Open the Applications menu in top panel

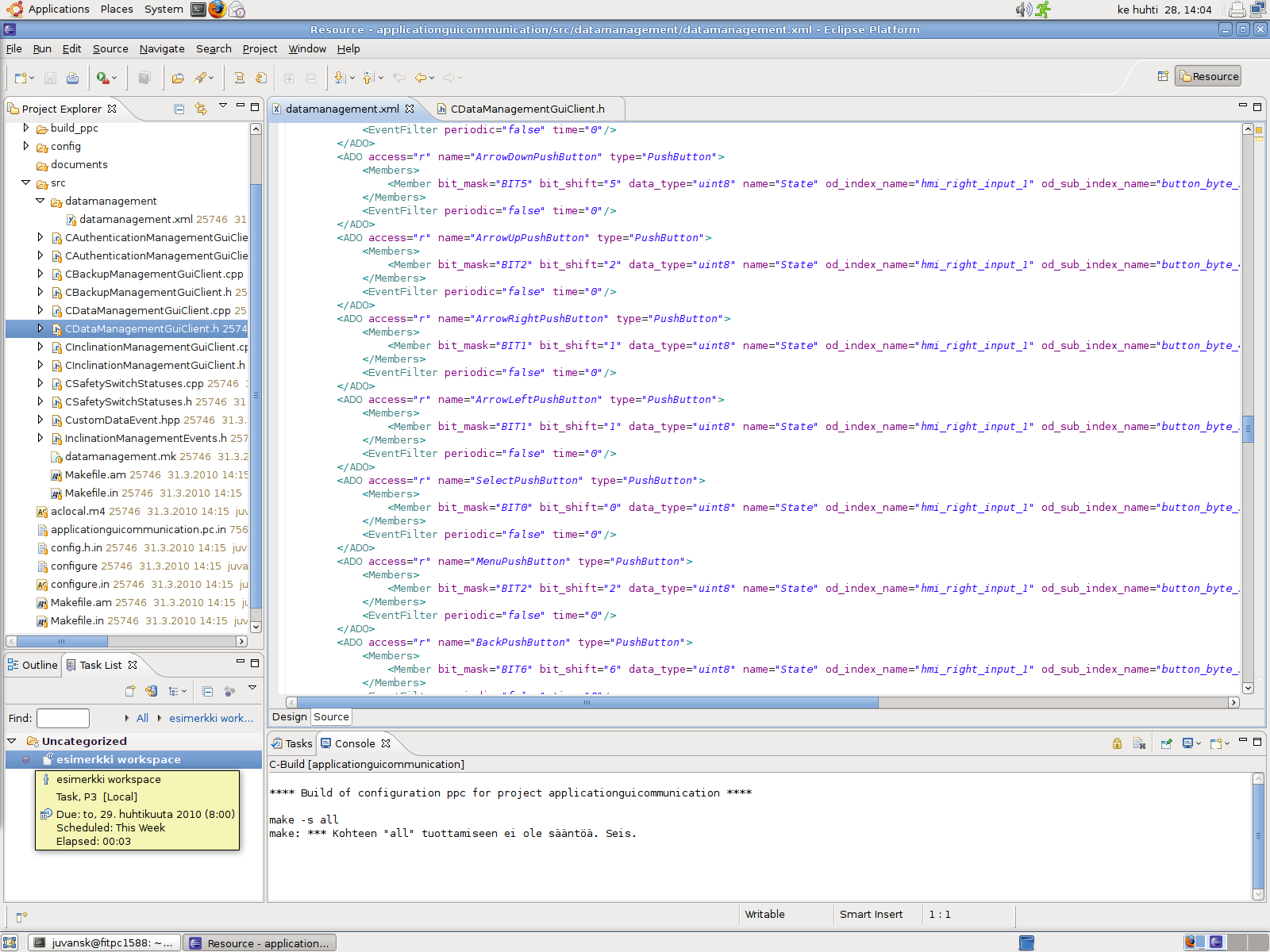(49, 10)
